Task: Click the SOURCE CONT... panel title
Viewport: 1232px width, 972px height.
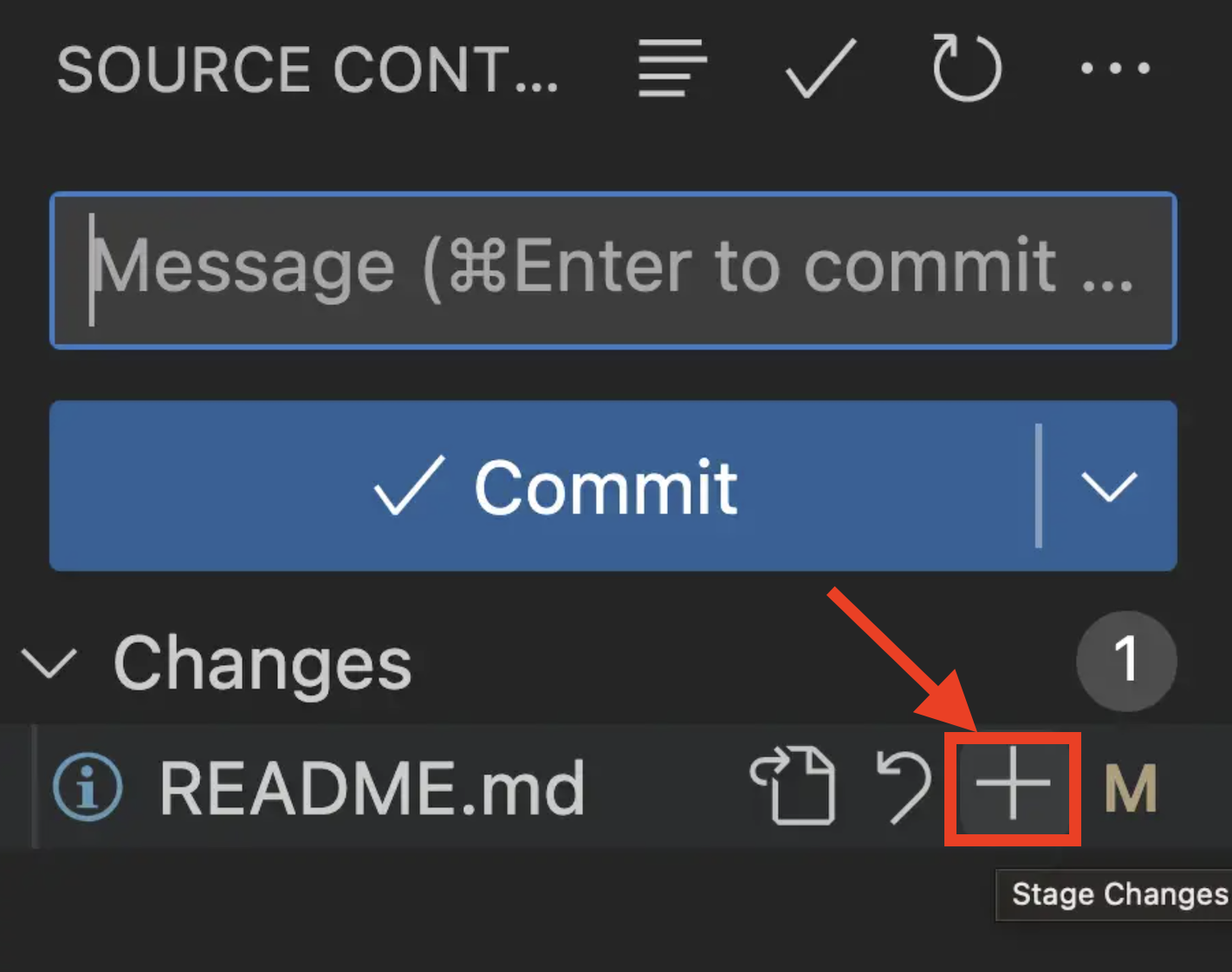Action: click(x=308, y=69)
